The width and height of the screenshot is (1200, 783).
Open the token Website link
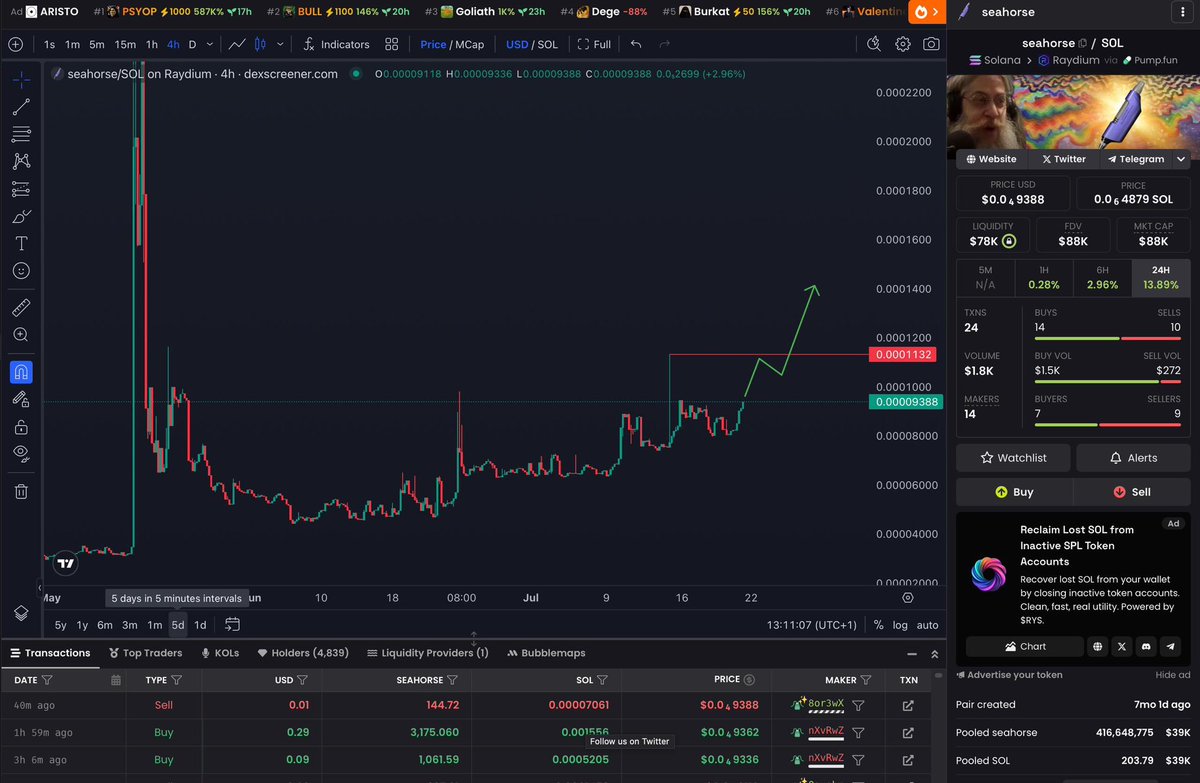(991, 159)
